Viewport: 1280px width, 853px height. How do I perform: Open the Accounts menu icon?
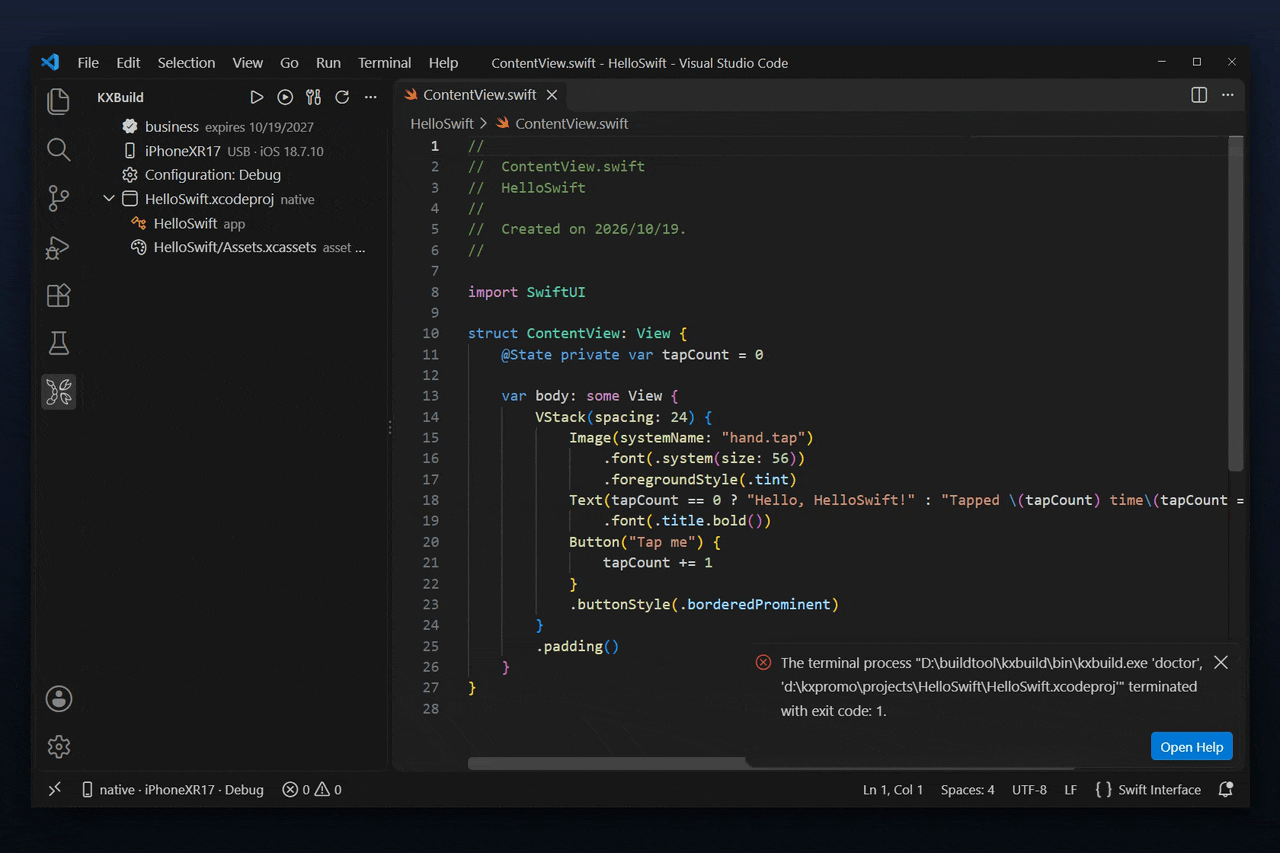coord(59,698)
